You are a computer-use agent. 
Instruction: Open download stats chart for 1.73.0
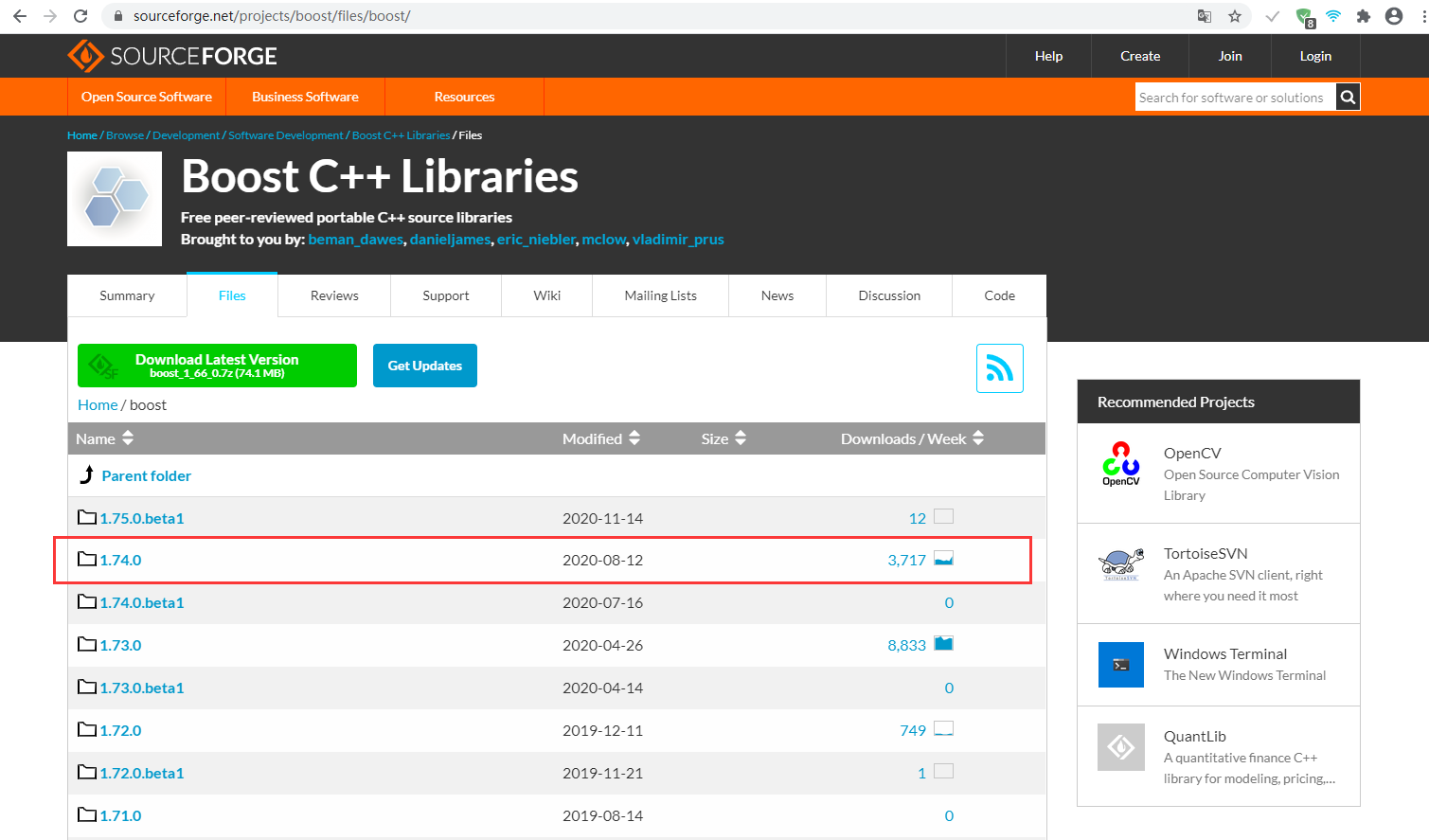pyautogui.click(x=943, y=644)
